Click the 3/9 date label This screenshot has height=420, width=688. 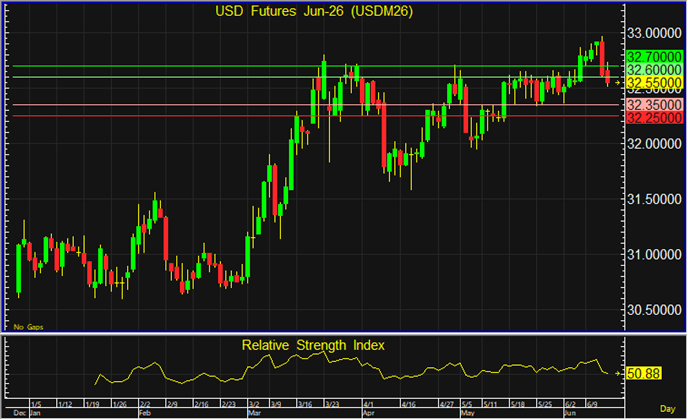pyautogui.click(x=276, y=404)
